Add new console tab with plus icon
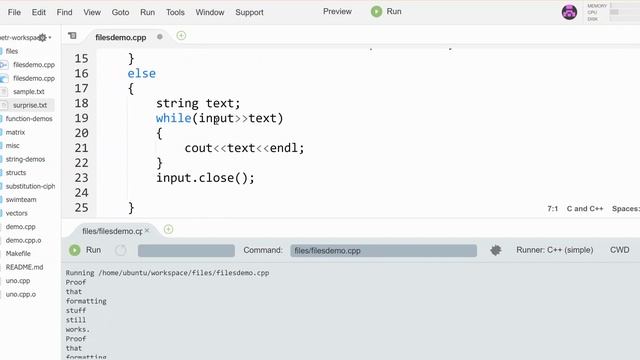Image resolution: width=640 pixels, height=360 pixels. [x=168, y=229]
